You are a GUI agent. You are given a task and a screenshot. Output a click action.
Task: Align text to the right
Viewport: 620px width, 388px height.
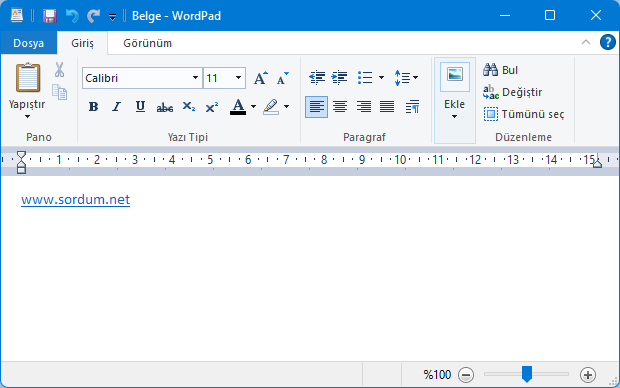364,107
